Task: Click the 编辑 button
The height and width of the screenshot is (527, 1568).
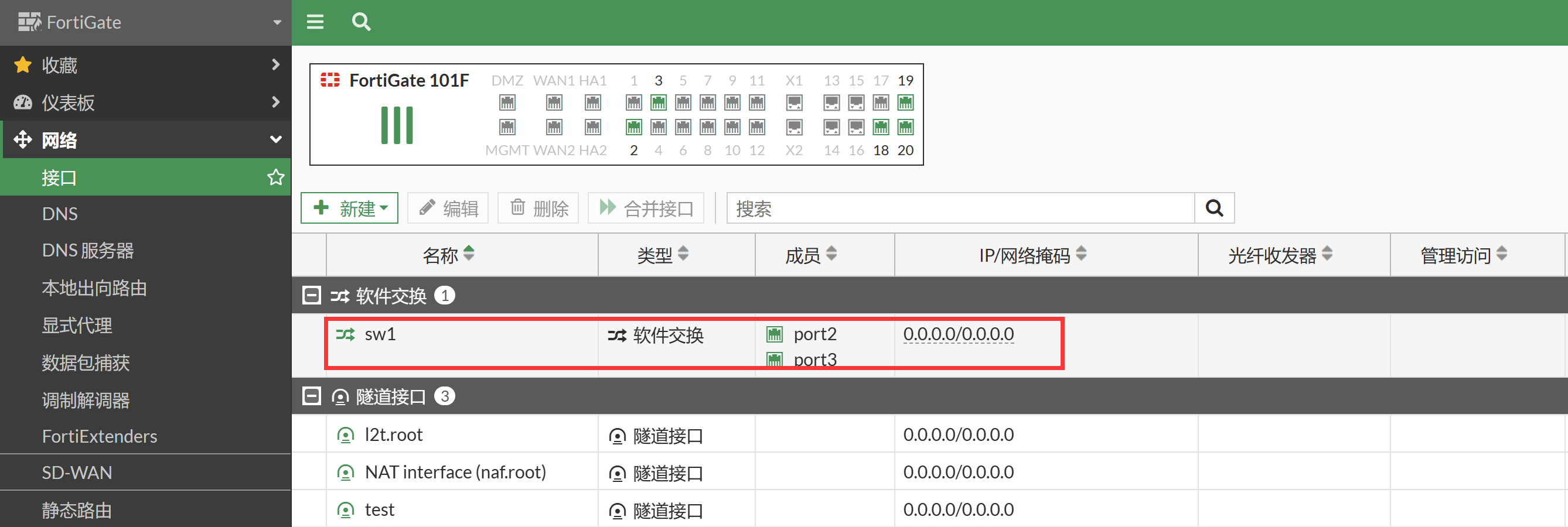Action: tap(448, 208)
